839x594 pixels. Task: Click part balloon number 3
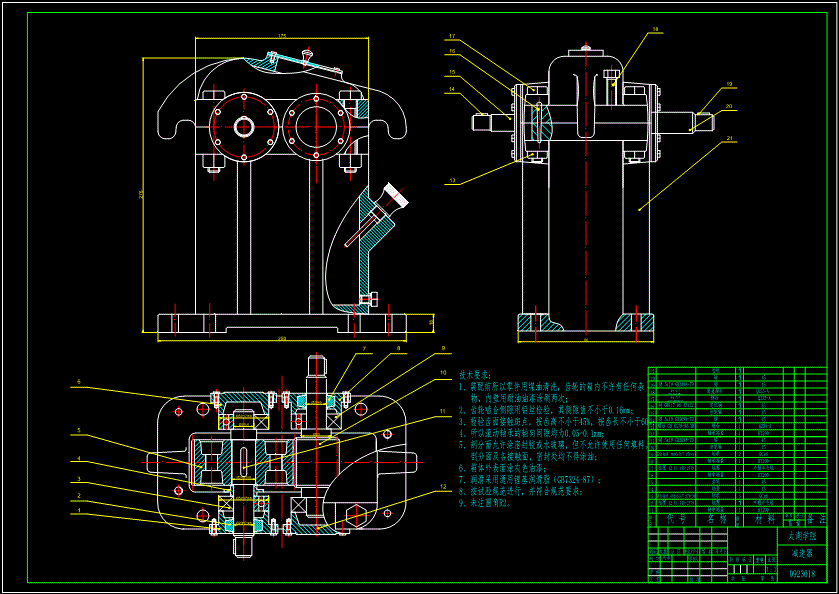click(79, 479)
